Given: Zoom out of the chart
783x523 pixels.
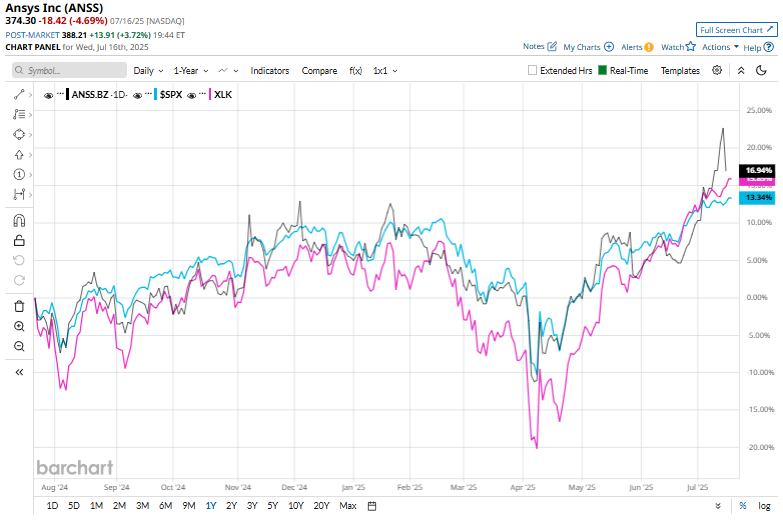Looking at the screenshot, I should tap(19, 346).
